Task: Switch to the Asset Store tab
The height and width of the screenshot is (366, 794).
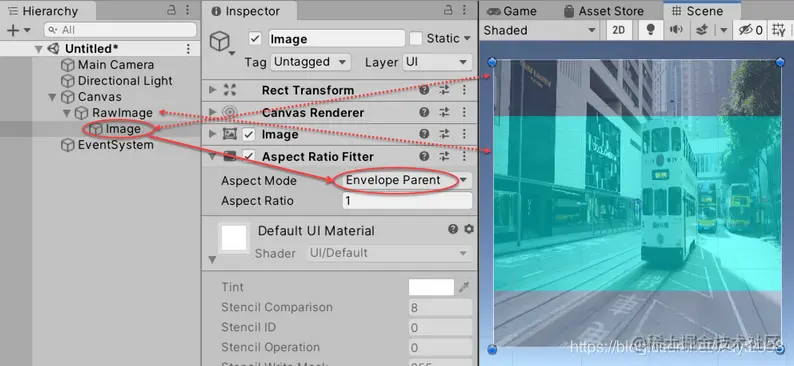Action: (x=604, y=11)
